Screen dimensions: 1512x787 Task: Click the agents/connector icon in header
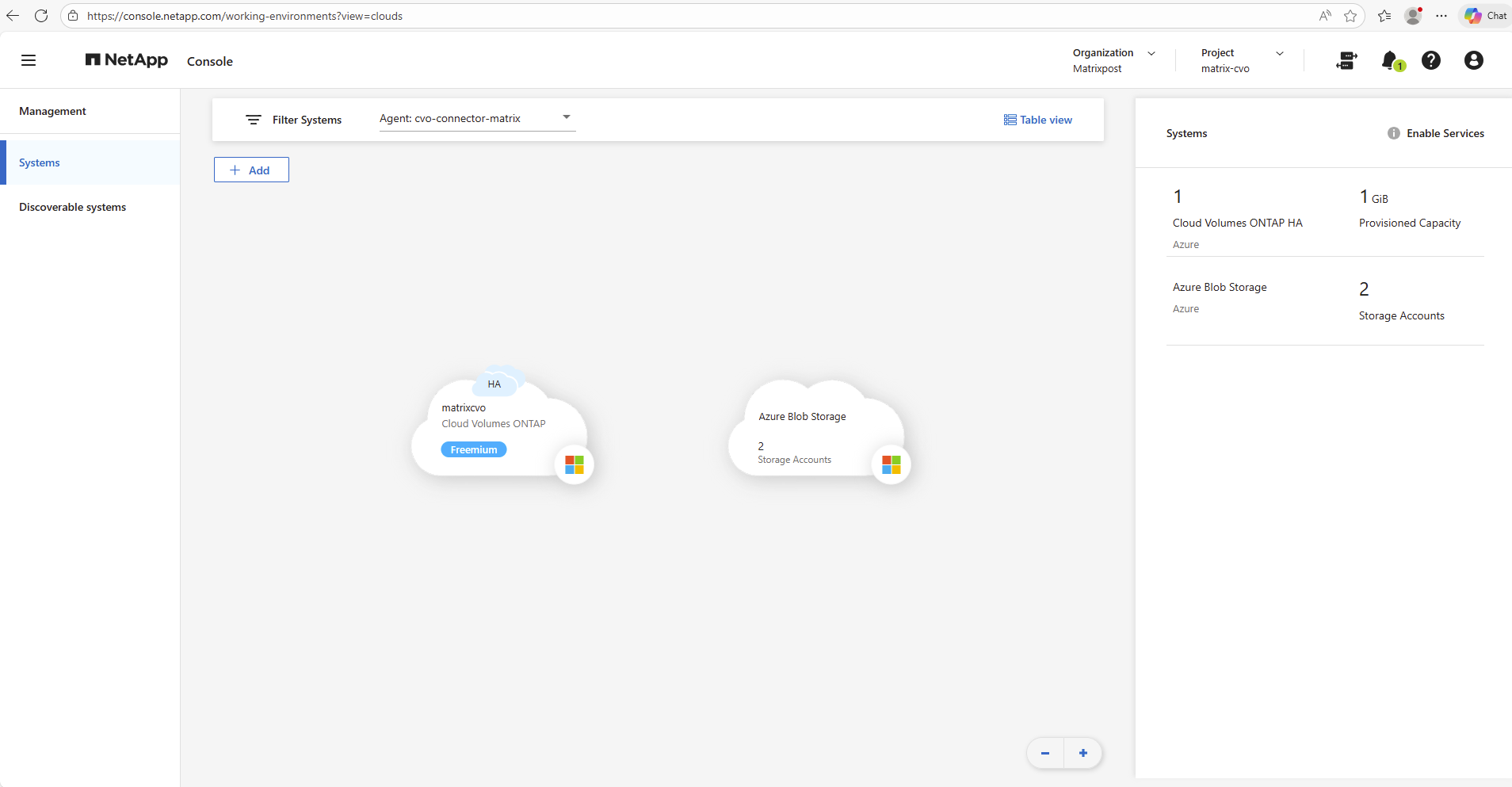click(1346, 60)
